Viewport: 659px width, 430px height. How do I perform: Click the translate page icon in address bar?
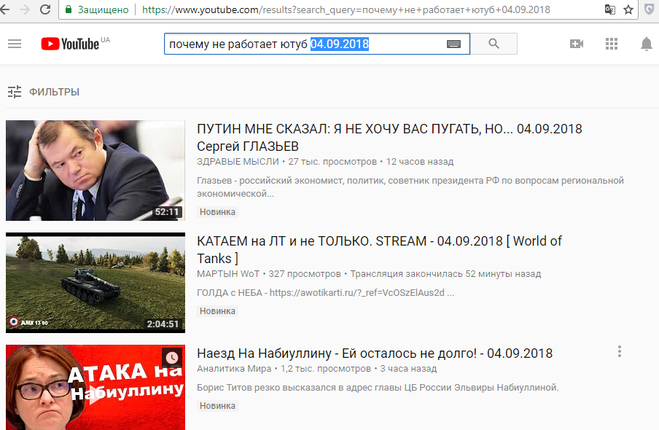(x=609, y=10)
